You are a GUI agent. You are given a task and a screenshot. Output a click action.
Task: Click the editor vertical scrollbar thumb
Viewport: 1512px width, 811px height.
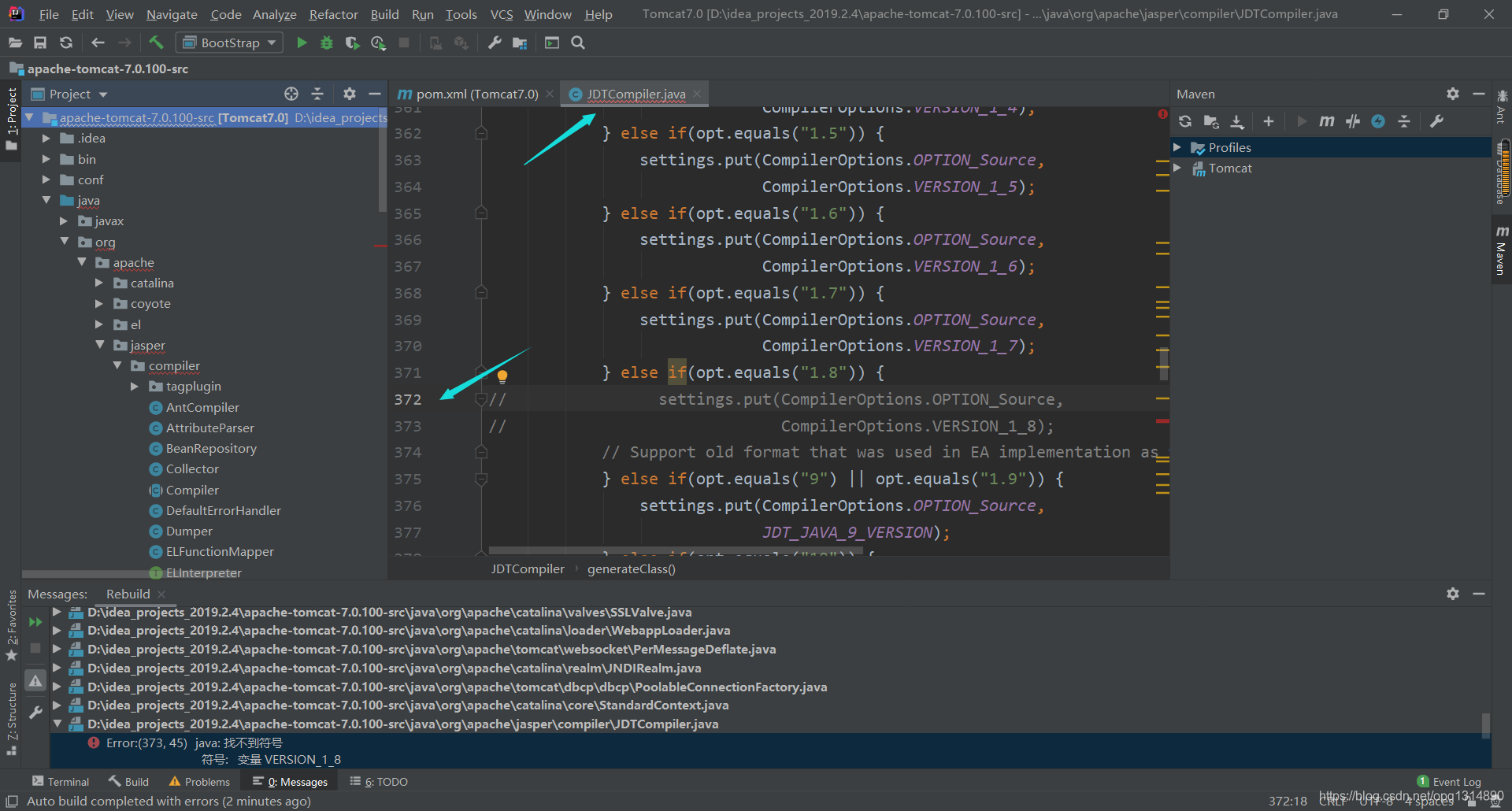tap(1164, 364)
